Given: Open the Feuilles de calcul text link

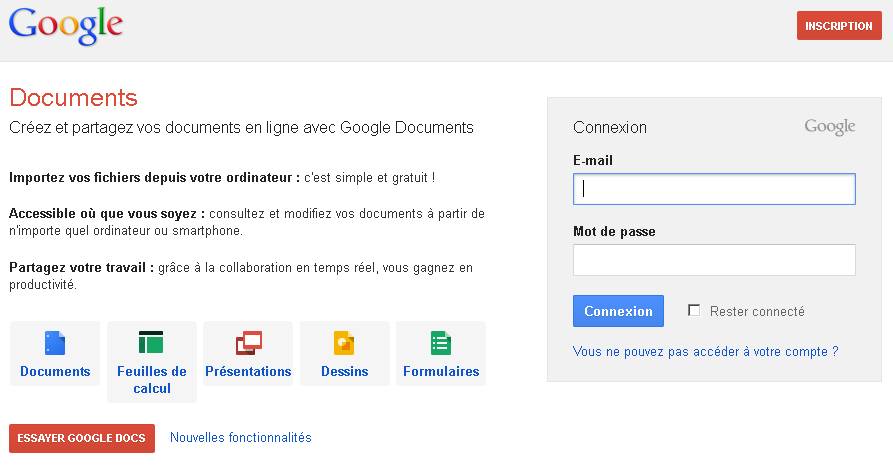Looking at the screenshot, I should (x=151, y=380).
